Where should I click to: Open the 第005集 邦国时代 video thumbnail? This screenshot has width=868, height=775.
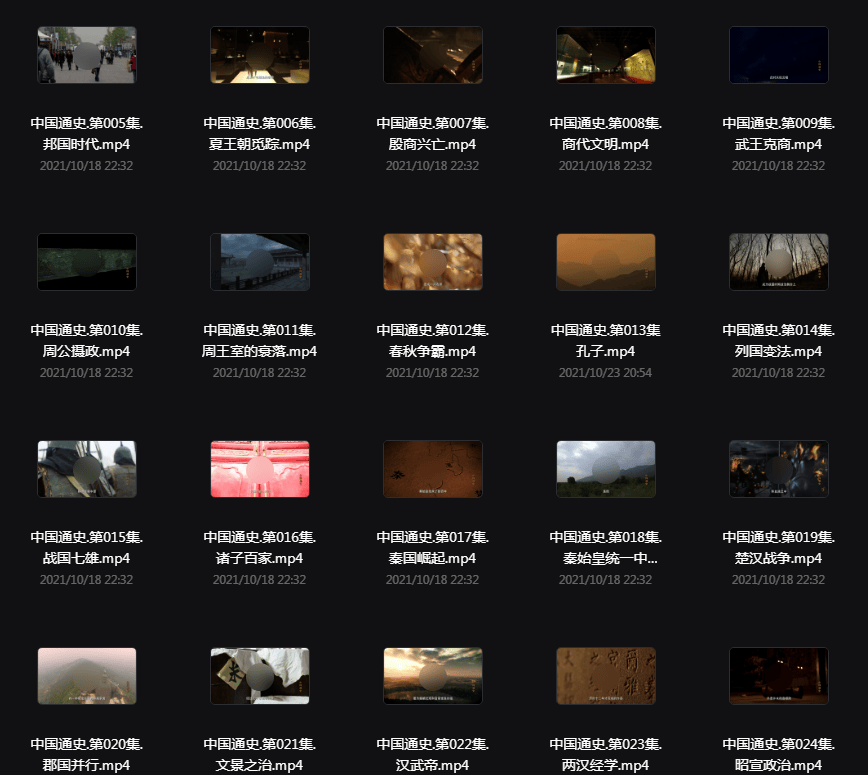(x=87, y=55)
